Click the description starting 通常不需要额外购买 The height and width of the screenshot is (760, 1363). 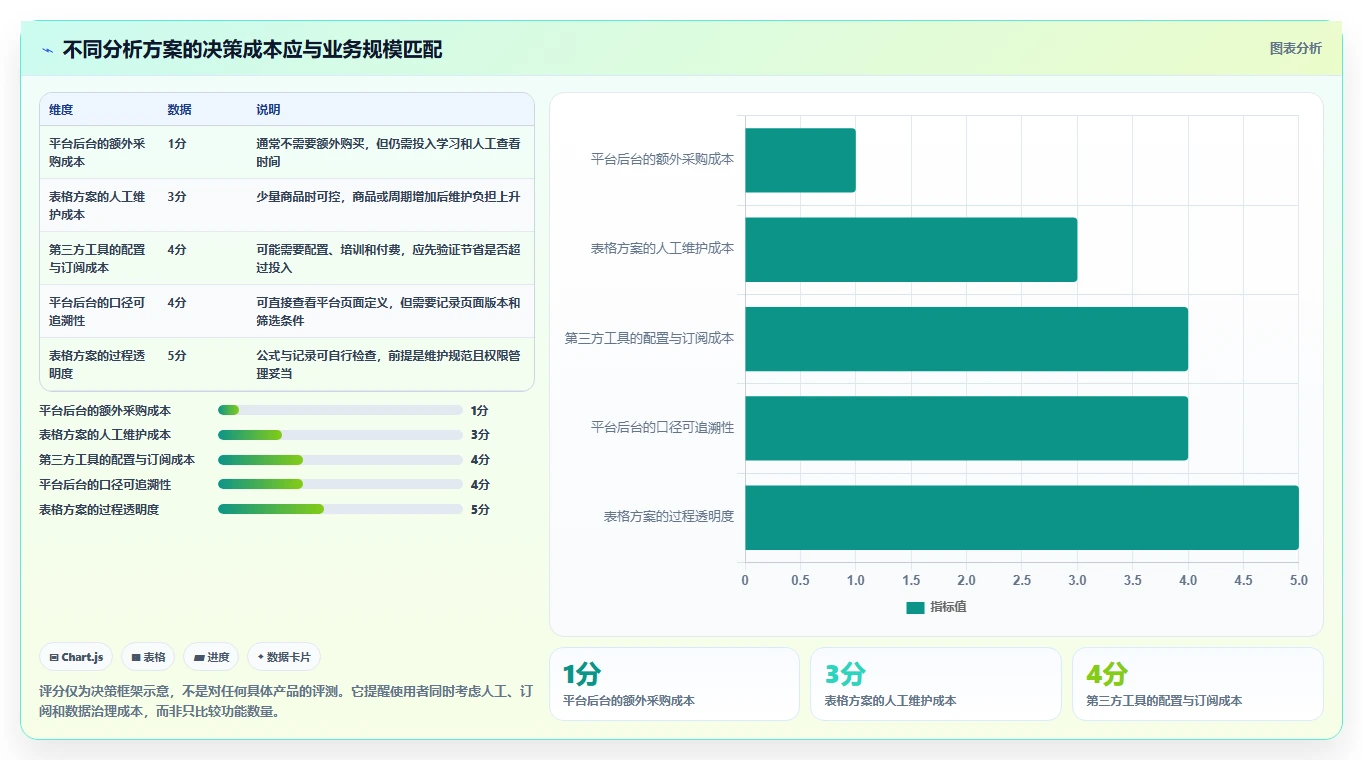pyautogui.click(x=388, y=152)
